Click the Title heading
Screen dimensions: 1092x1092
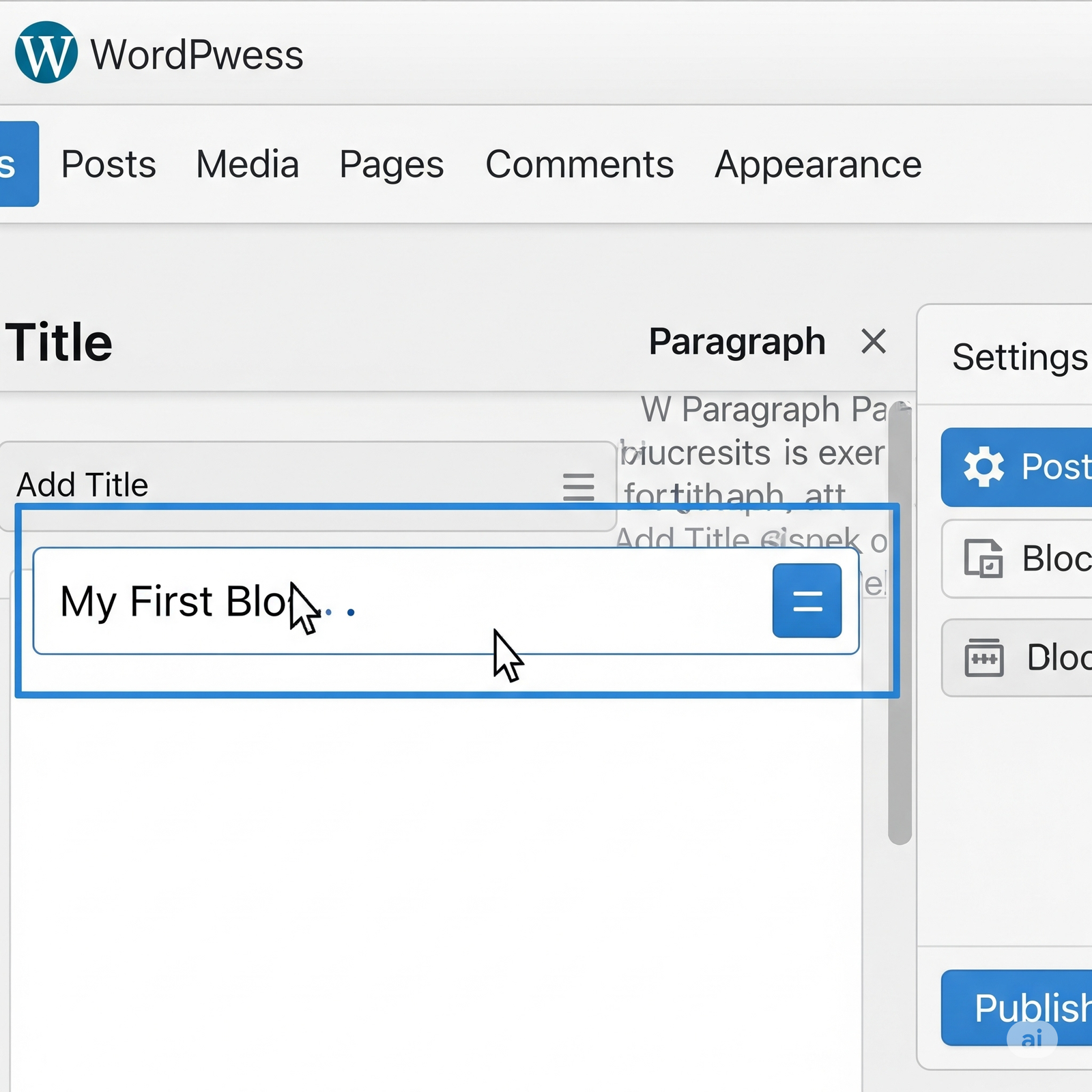coord(59,342)
